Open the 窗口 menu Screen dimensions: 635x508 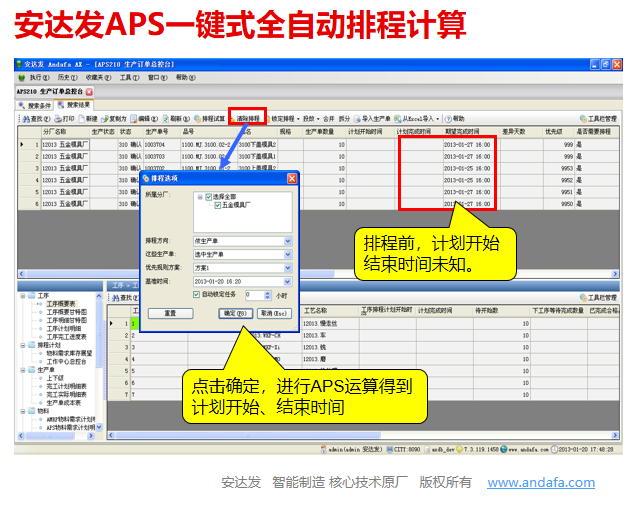tap(157, 77)
